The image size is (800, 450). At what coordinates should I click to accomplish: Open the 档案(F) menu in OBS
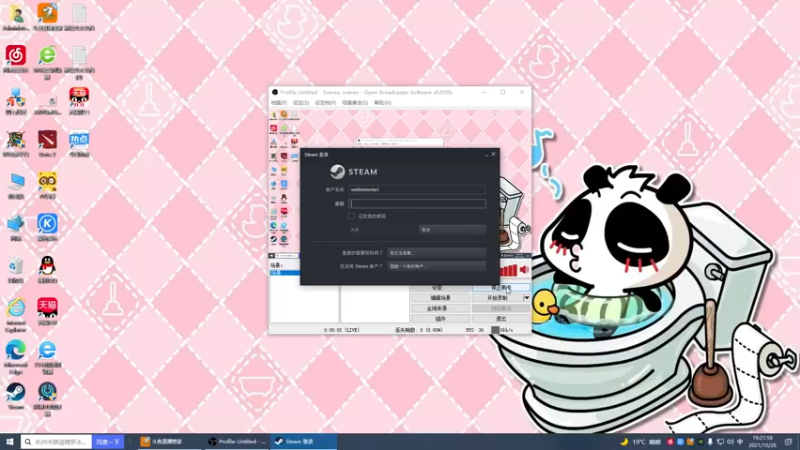coord(279,103)
